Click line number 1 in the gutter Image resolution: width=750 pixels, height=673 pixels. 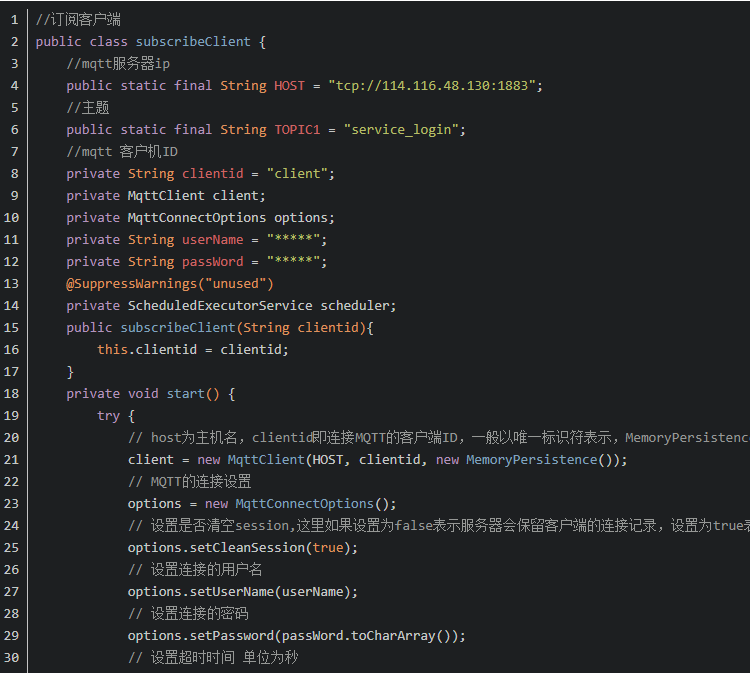click(x=14, y=20)
